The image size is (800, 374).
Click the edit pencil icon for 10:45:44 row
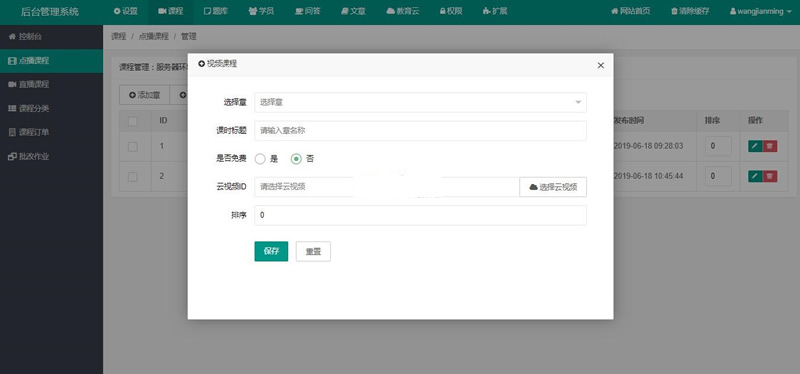click(x=755, y=176)
